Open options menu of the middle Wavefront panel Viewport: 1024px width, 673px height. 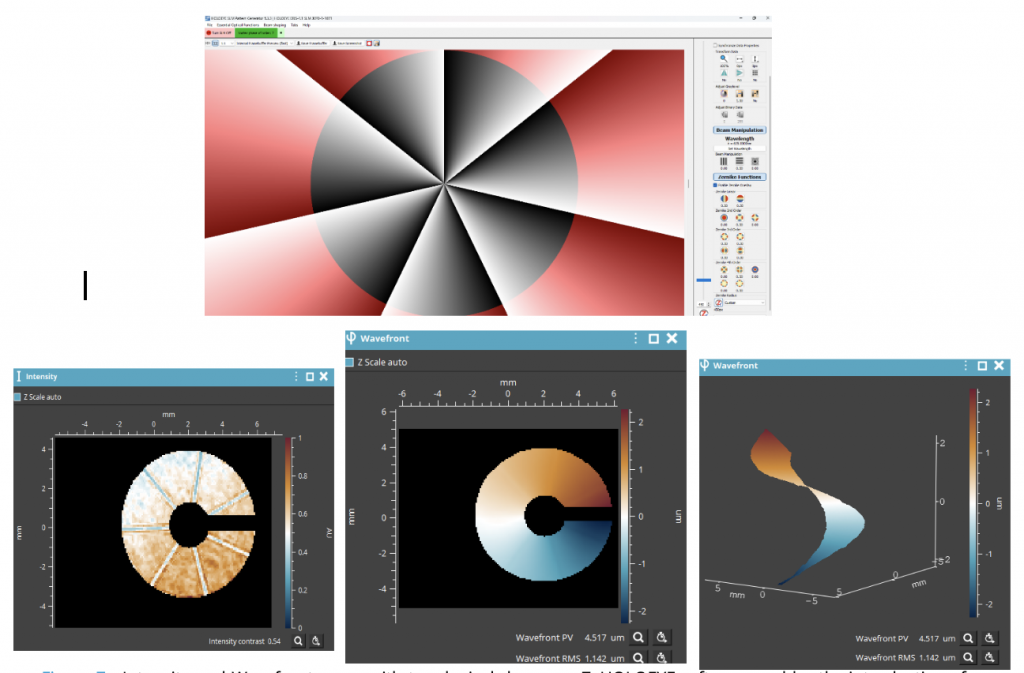(x=634, y=339)
